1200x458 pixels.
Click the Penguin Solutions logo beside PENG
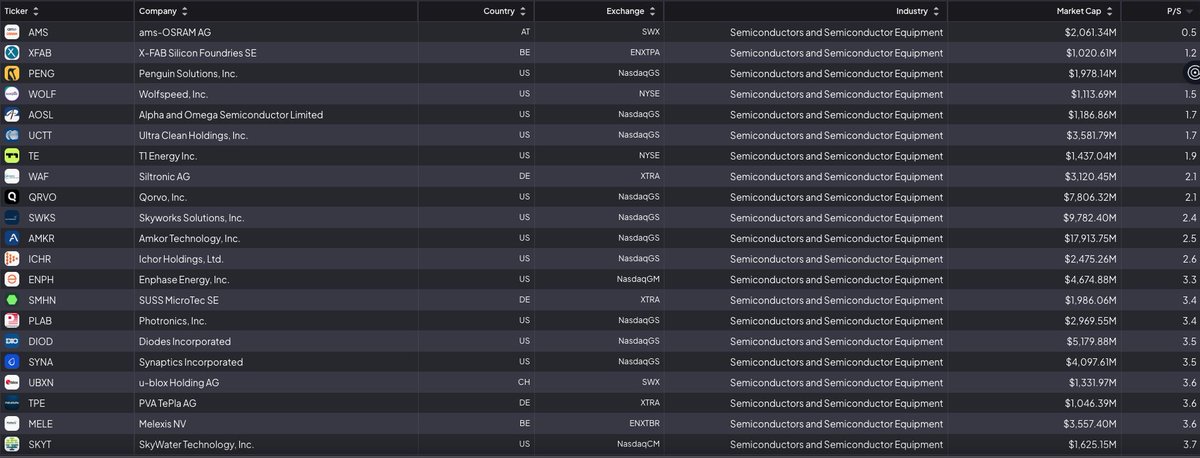pyautogui.click(x=12, y=73)
